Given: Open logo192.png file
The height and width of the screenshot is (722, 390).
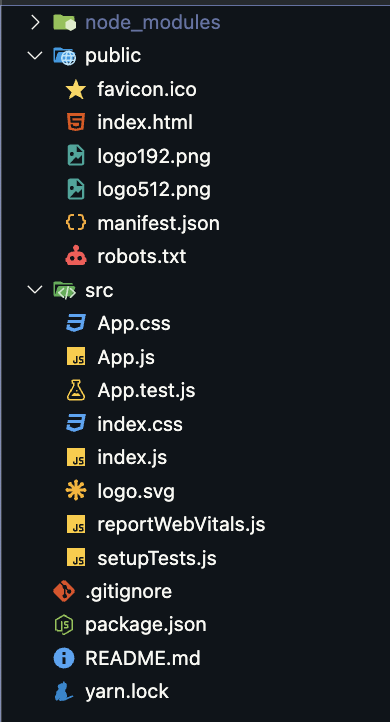Looking at the screenshot, I should pyautogui.click(x=154, y=157).
